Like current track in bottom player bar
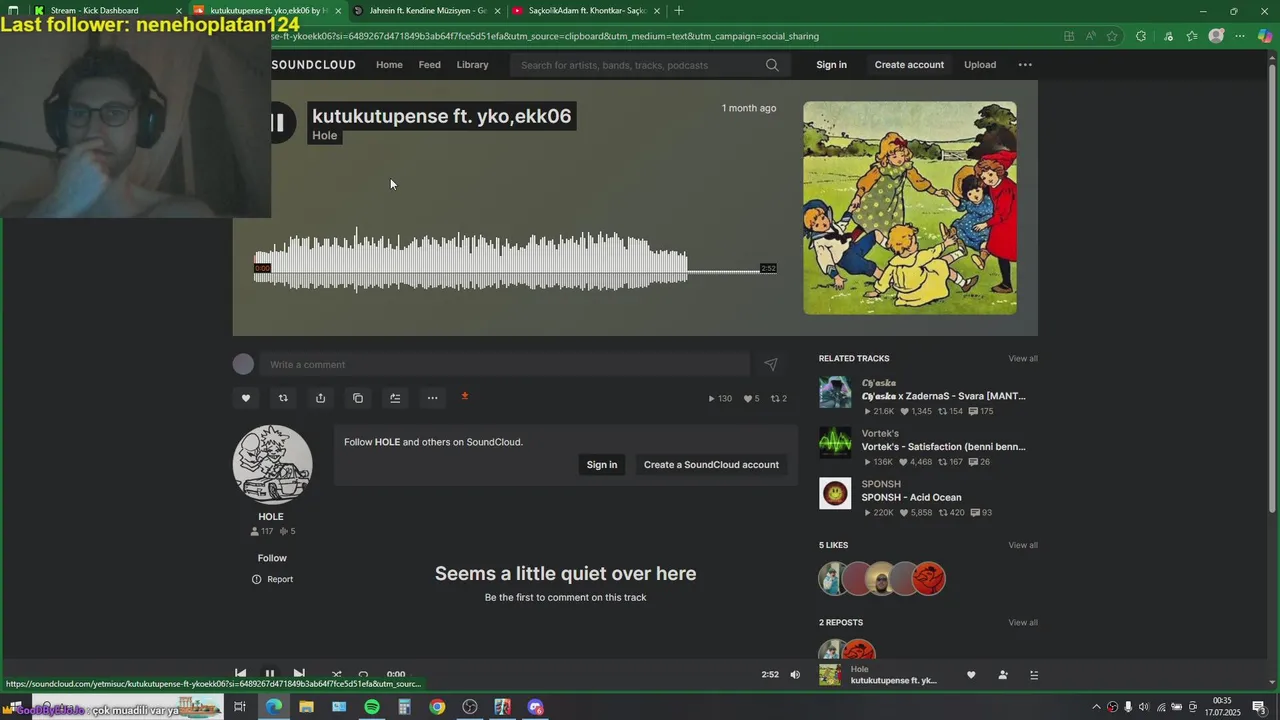The image size is (1280, 720). pyautogui.click(x=971, y=675)
